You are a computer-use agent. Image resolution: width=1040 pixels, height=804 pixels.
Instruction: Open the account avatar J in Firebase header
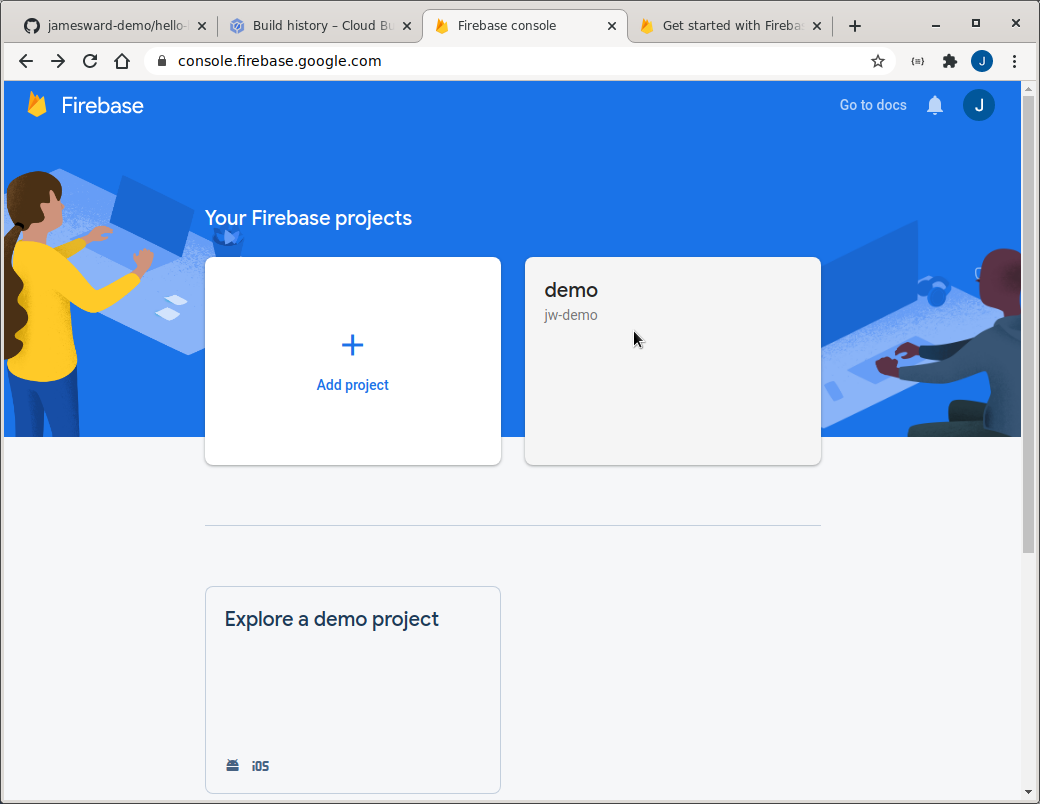tap(978, 105)
